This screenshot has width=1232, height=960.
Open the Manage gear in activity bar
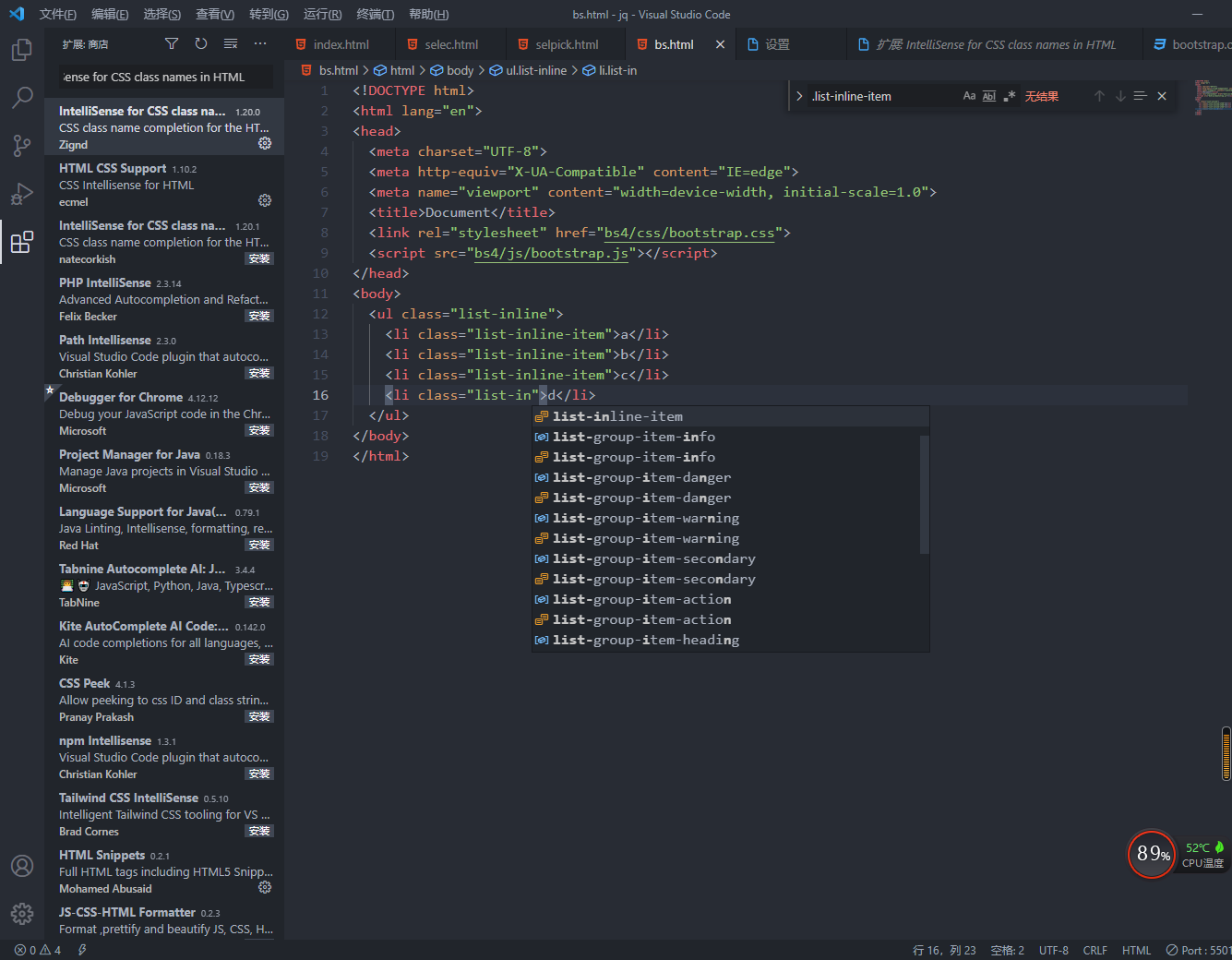click(22, 914)
